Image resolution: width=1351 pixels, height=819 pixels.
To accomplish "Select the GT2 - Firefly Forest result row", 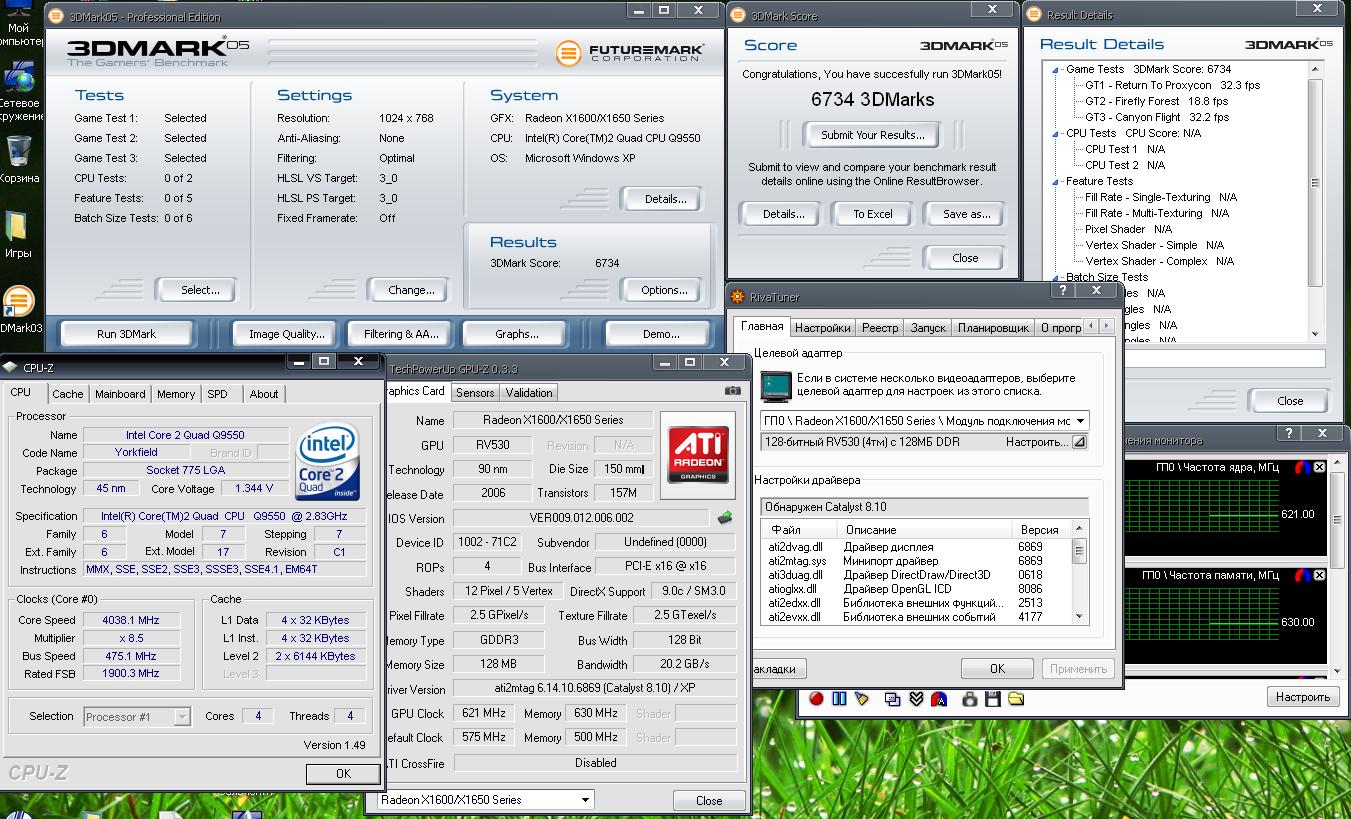I will pyautogui.click(x=1155, y=101).
